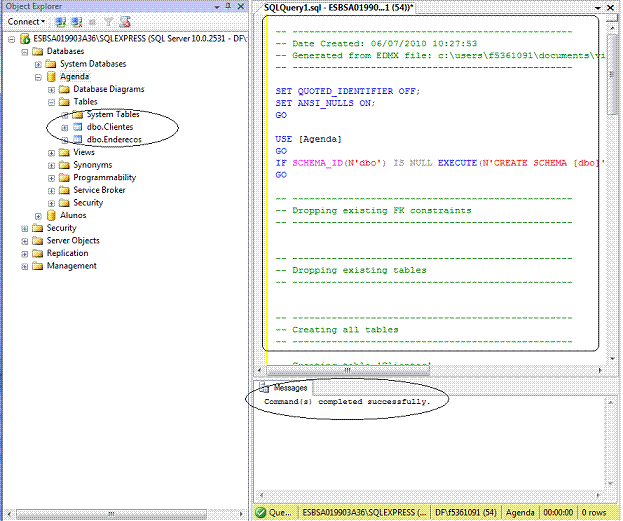Click Object Explorer horizontal scrollbar thumb

click(111, 514)
